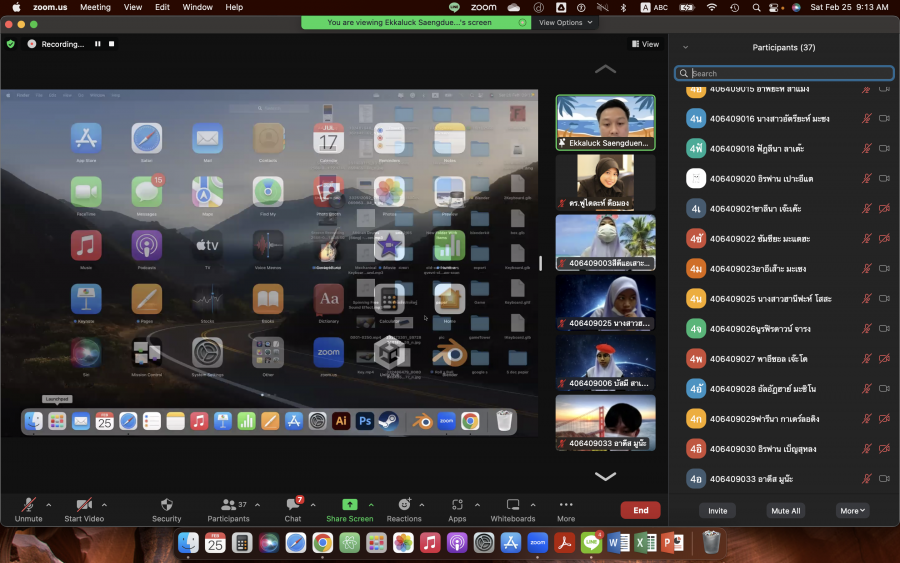
Task: Open the Chat icon with badge
Action: click(x=293, y=506)
